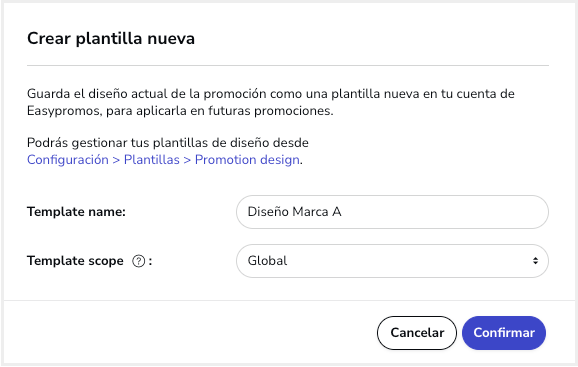Click the Template scope help question-mark icon
The width and height of the screenshot is (578, 367).
point(139,261)
